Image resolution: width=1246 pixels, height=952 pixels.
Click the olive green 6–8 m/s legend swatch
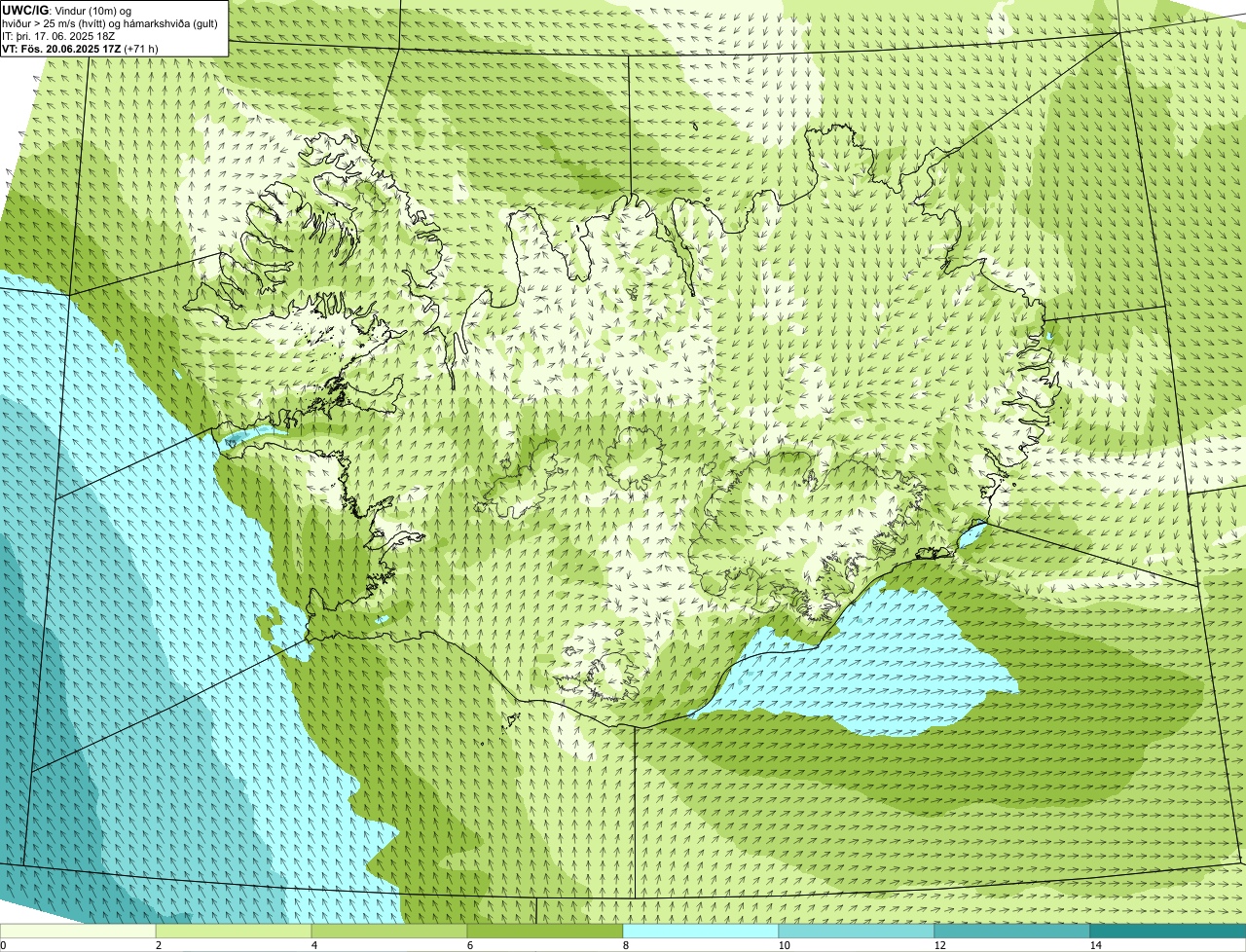tap(545, 931)
